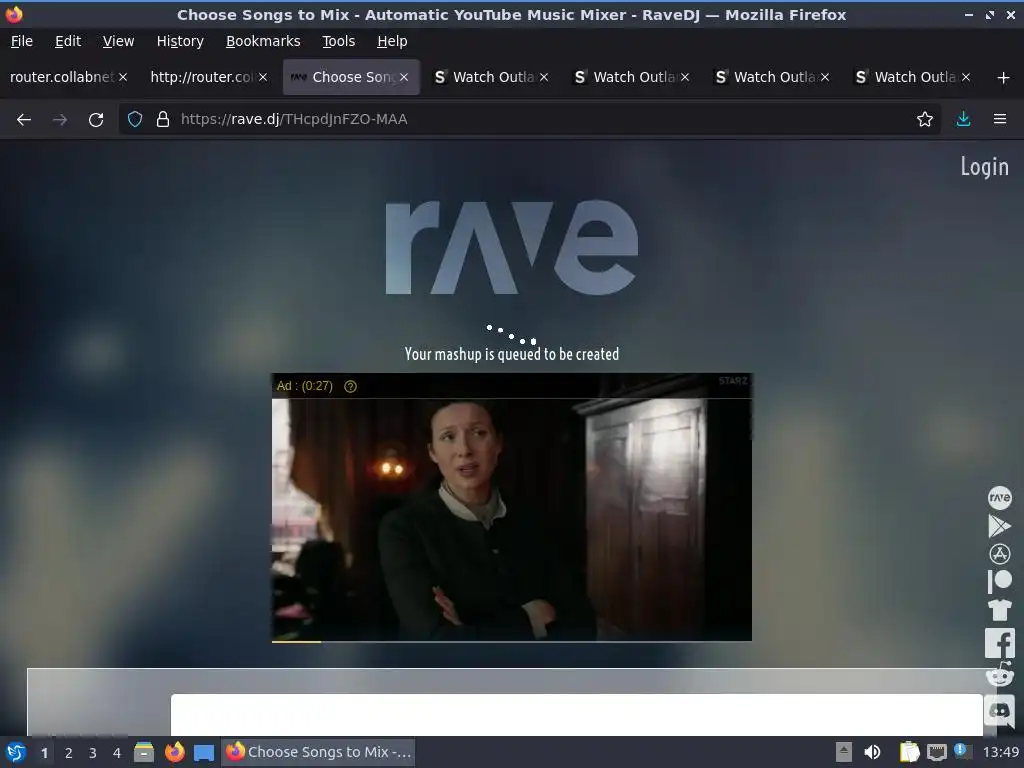Click the 13:49 clock
Screen dimensions: 1024x768
coord(1000,752)
